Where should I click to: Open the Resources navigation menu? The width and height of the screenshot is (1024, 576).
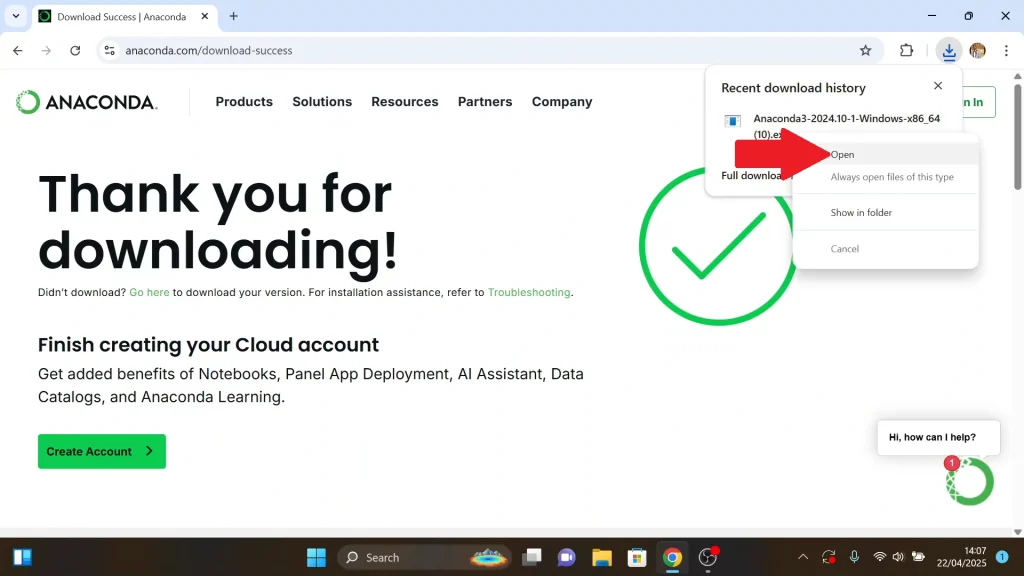coord(405,102)
